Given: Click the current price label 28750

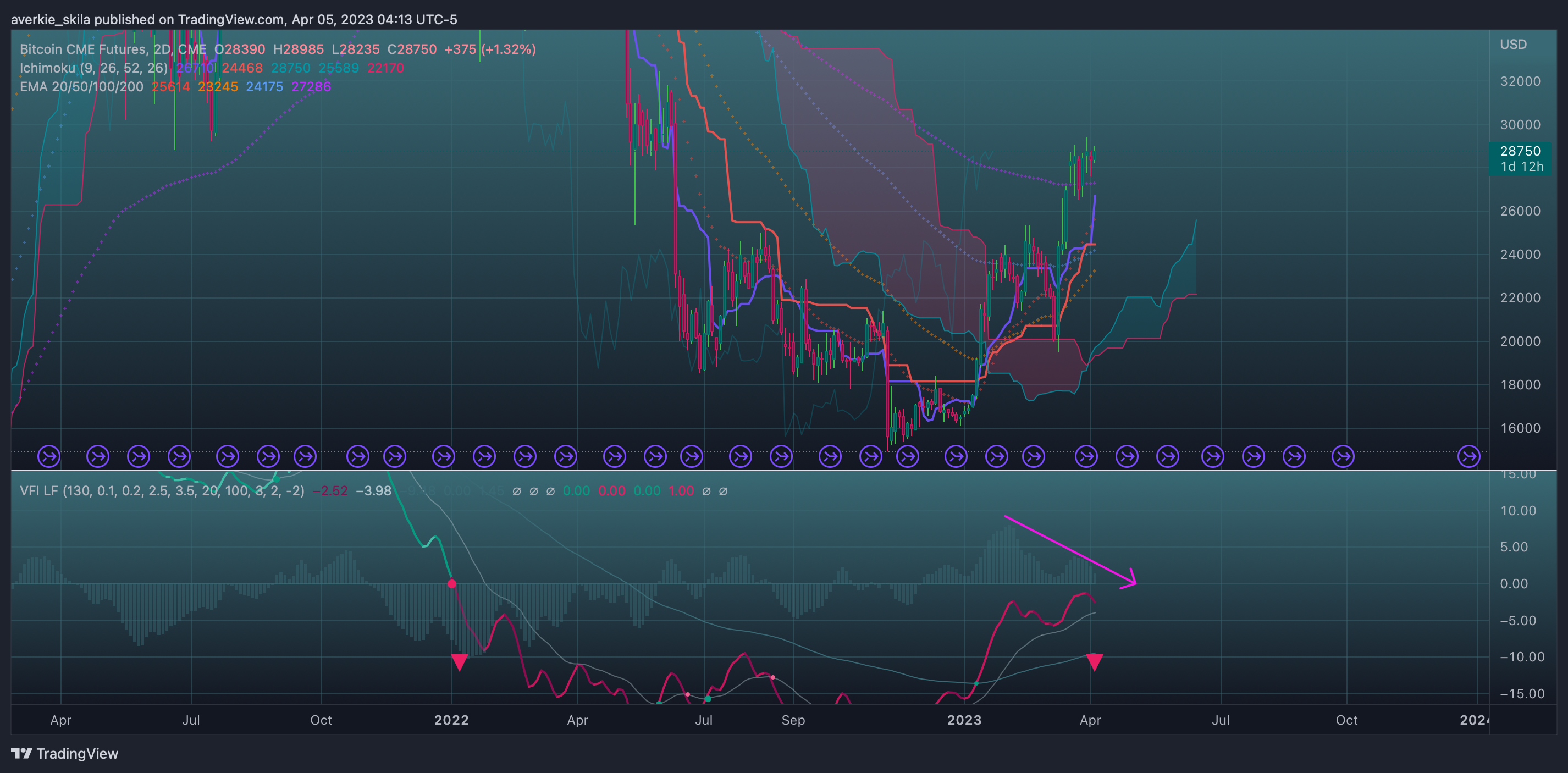Looking at the screenshot, I should pos(1520,151).
